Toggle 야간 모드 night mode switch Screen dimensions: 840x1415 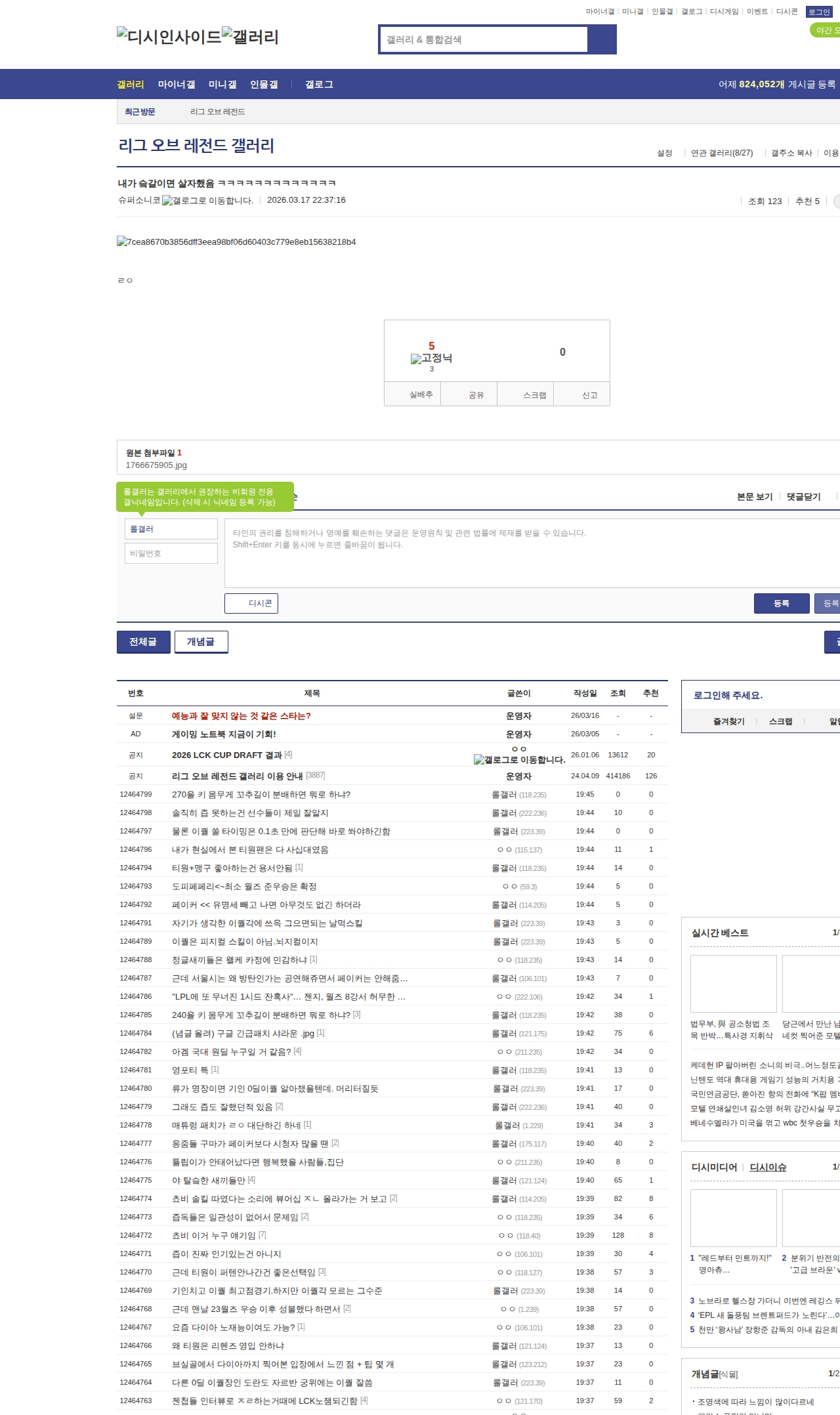[x=824, y=30]
